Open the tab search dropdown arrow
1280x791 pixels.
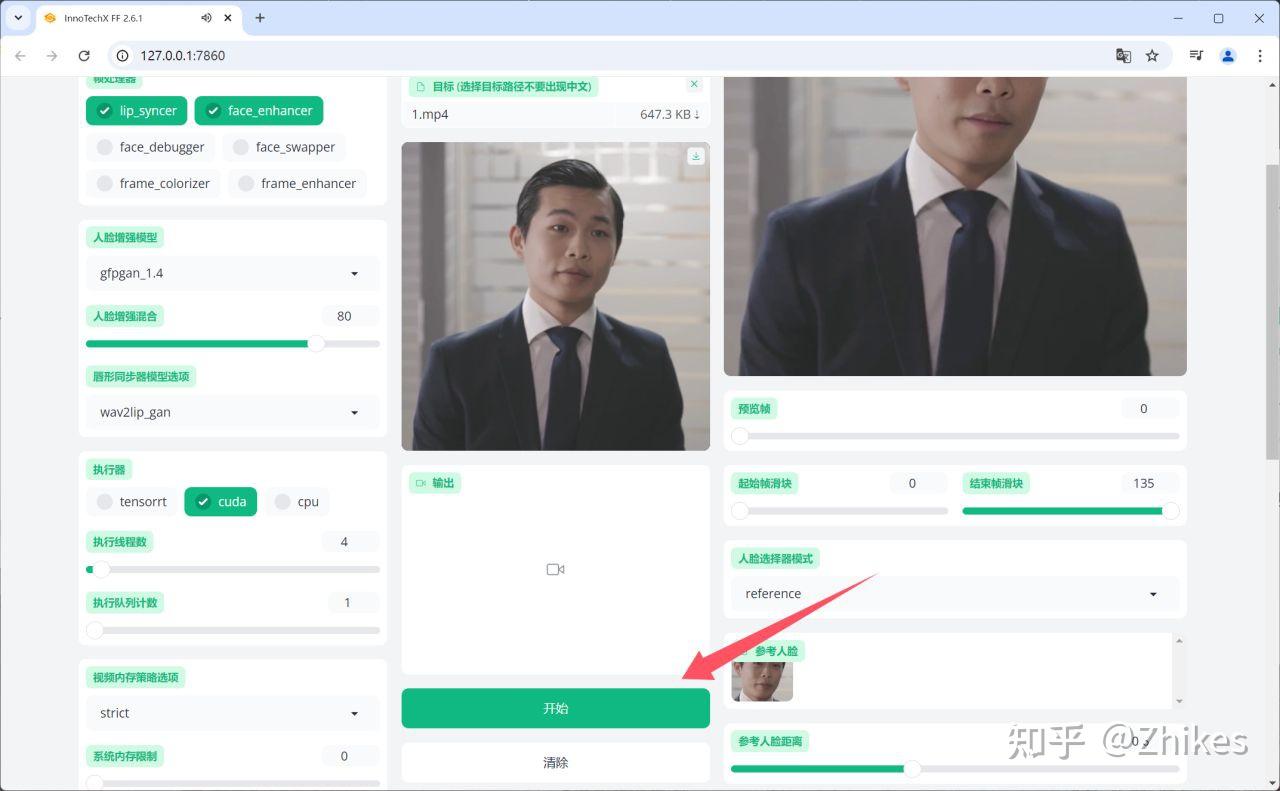(x=18, y=18)
